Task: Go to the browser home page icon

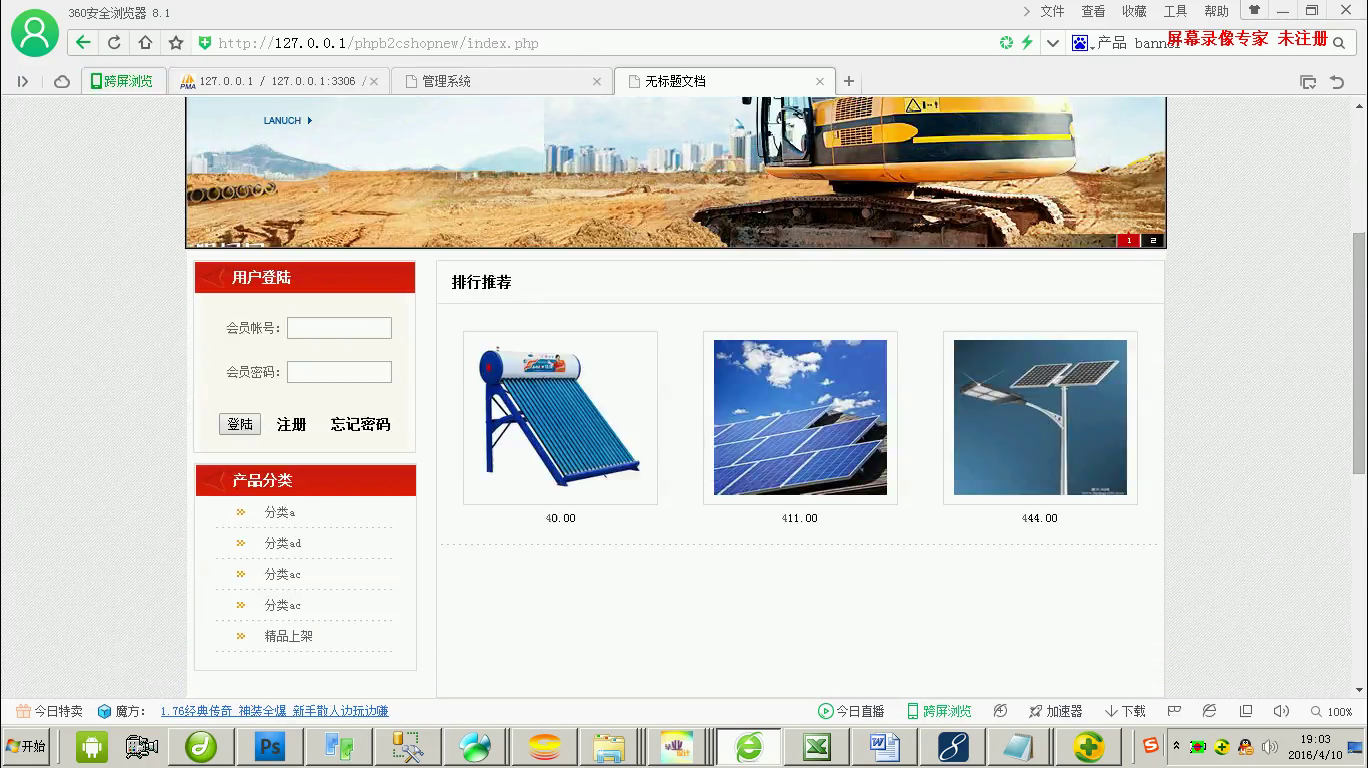Action: point(145,43)
